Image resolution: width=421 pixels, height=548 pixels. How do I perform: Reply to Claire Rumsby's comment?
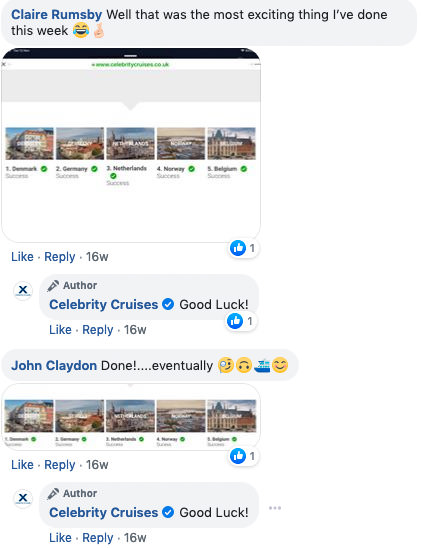pos(60,257)
